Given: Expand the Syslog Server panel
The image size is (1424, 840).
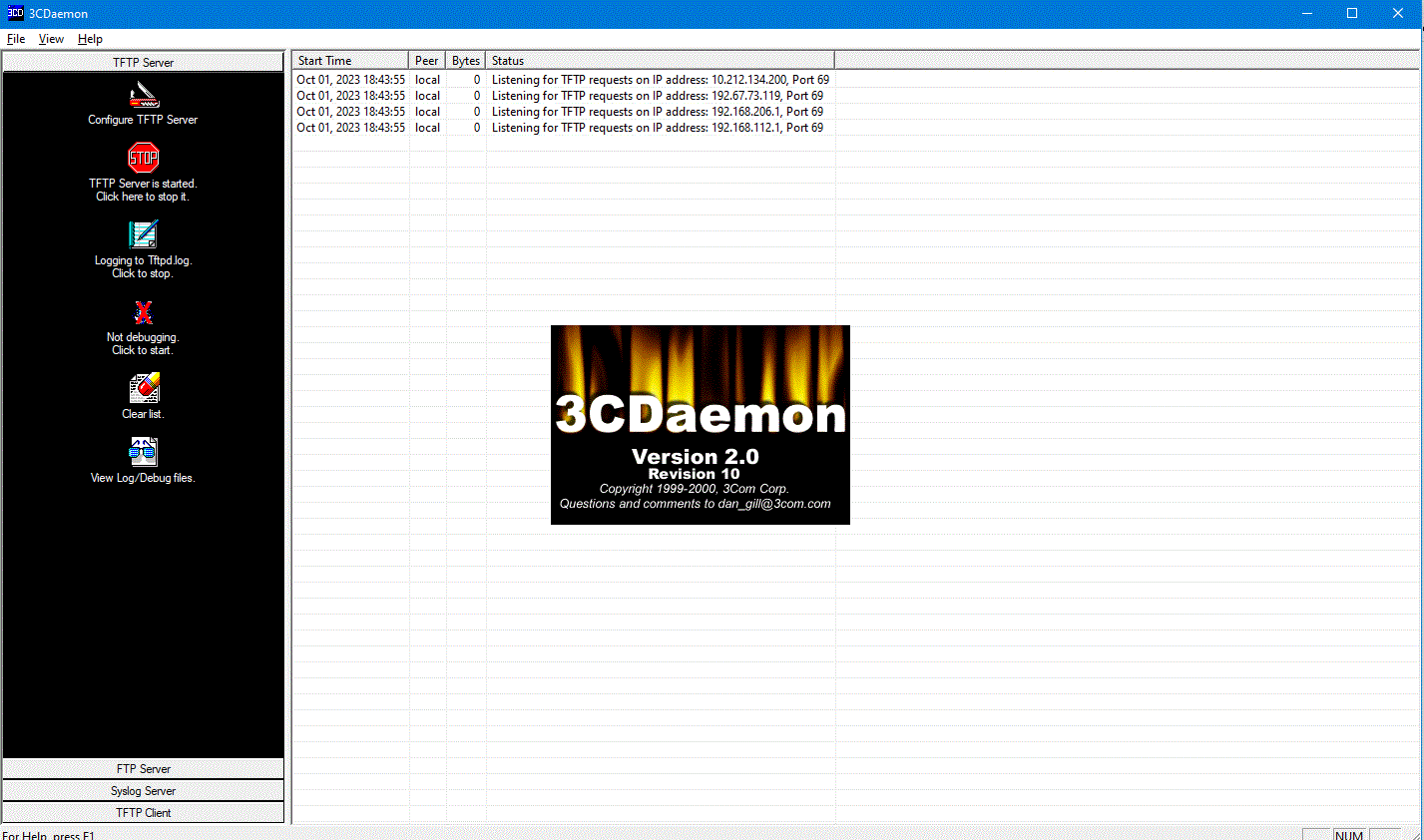Looking at the screenshot, I should (144, 791).
